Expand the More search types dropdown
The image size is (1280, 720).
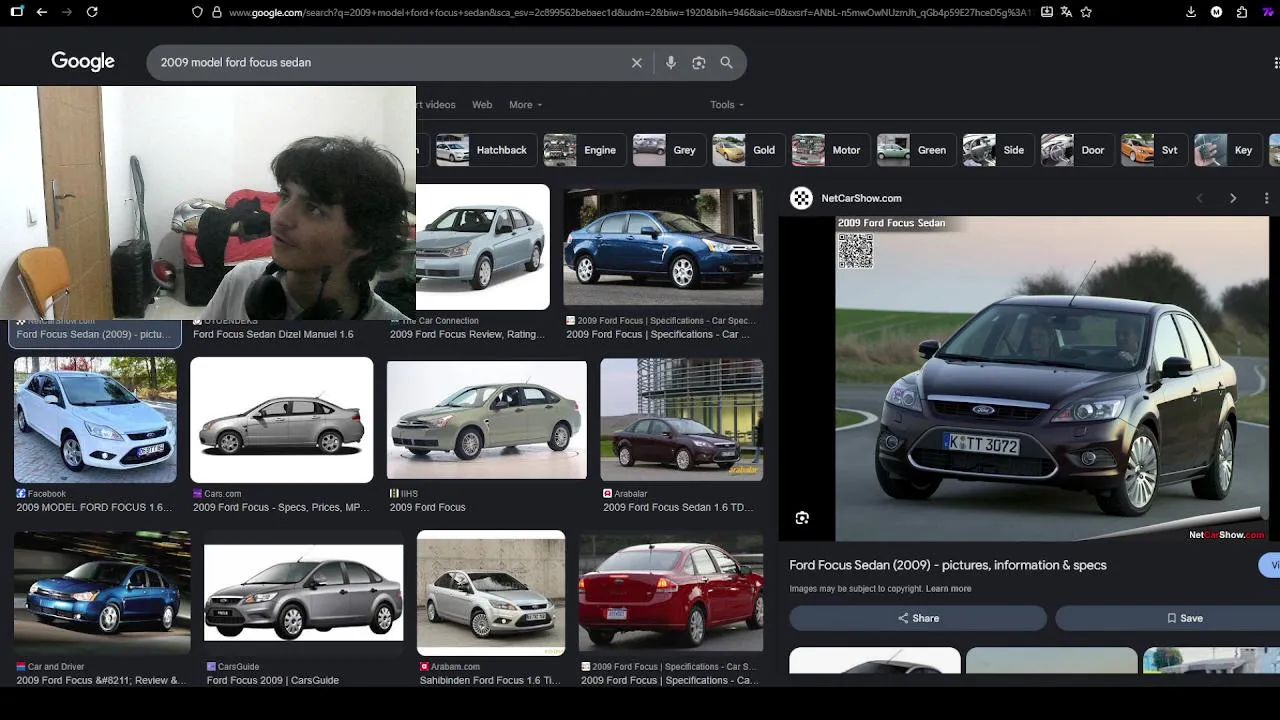(525, 104)
